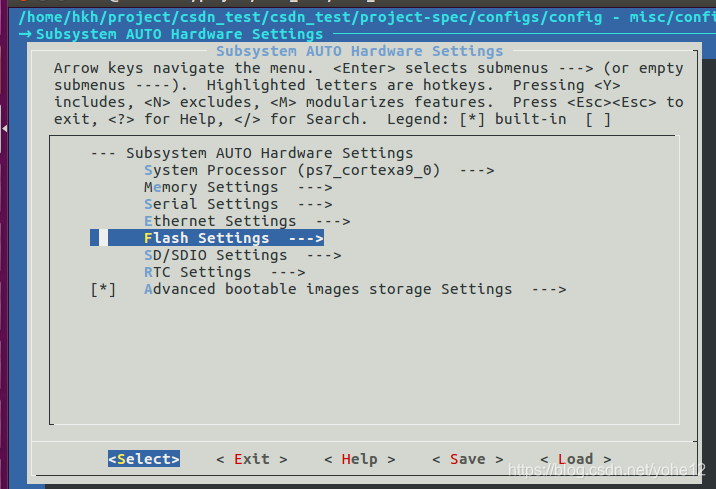Click the < Load > button
The width and height of the screenshot is (716, 489).
point(575,459)
